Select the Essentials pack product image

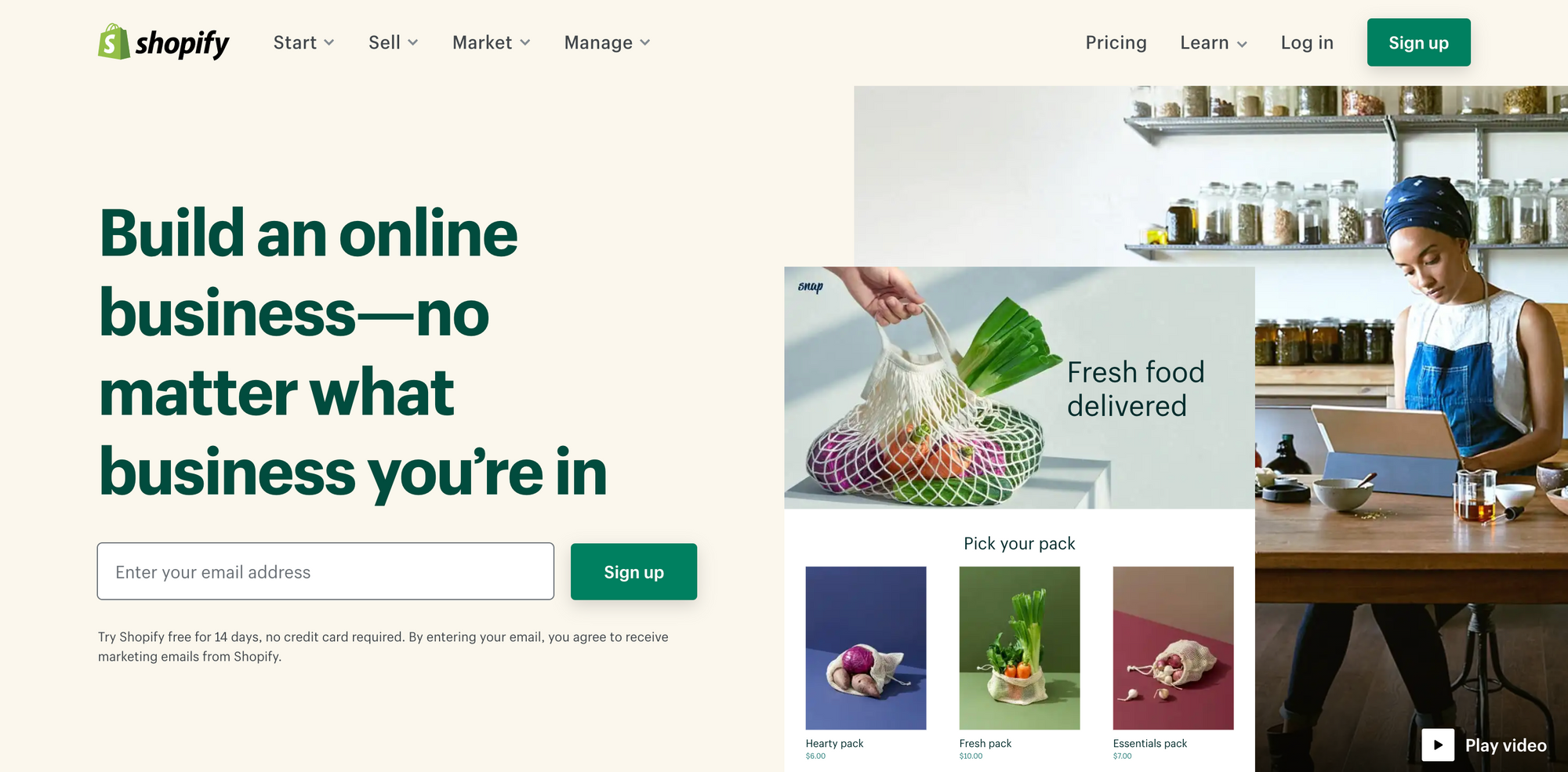(x=1173, y=648)
